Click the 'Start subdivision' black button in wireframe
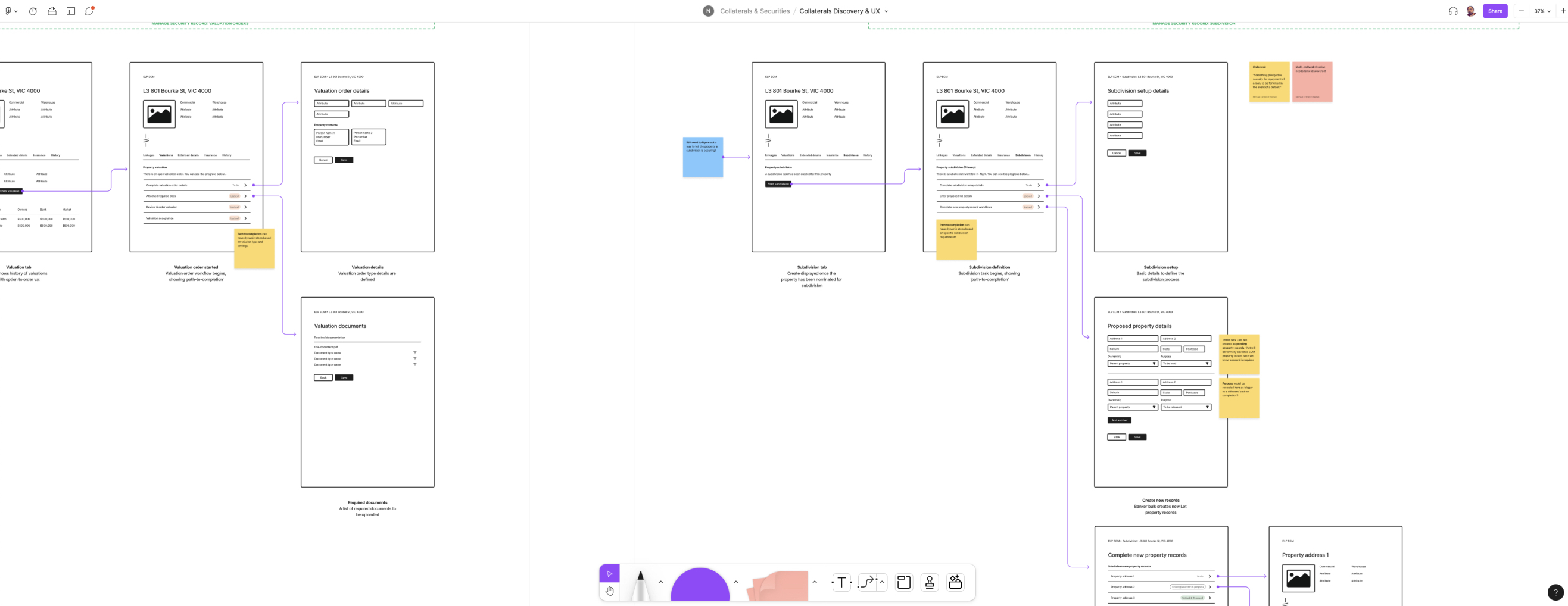1568x606 pixels. tap(778, 184)
